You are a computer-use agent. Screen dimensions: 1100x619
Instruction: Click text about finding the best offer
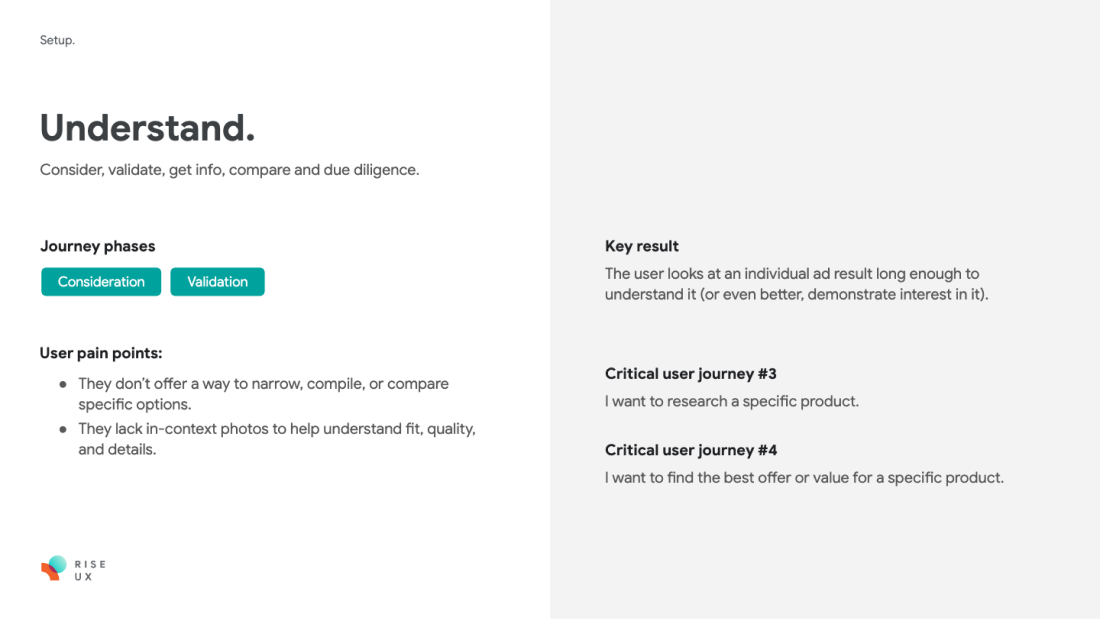[804, 478]
